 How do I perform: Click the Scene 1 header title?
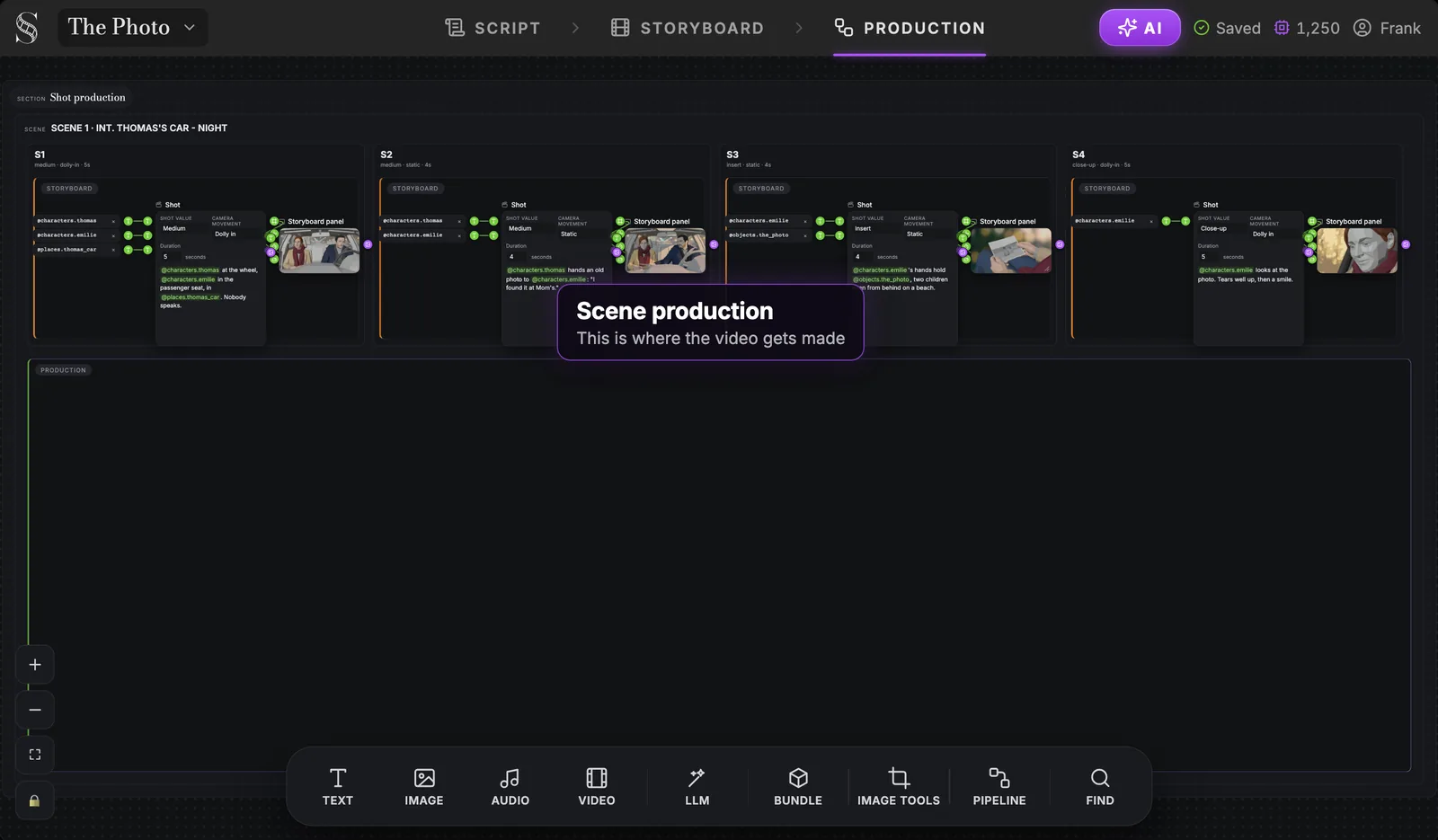[139, 128]
